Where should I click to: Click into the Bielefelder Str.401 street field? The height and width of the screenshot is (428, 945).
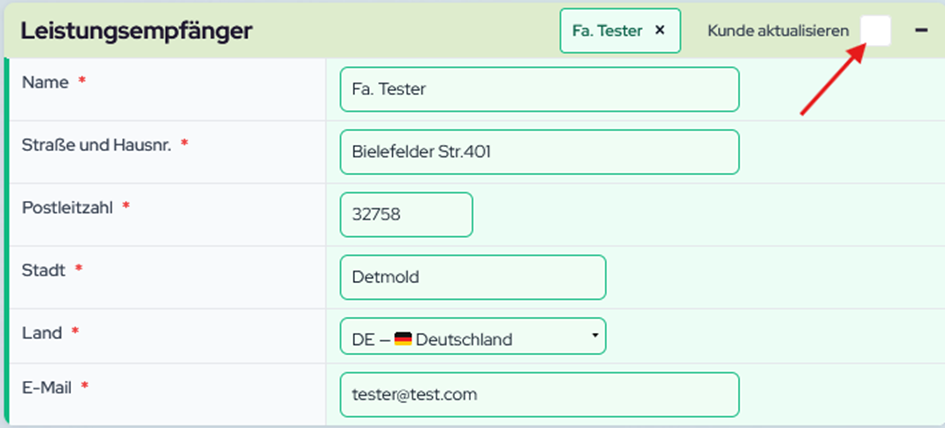tap(539, 152)
